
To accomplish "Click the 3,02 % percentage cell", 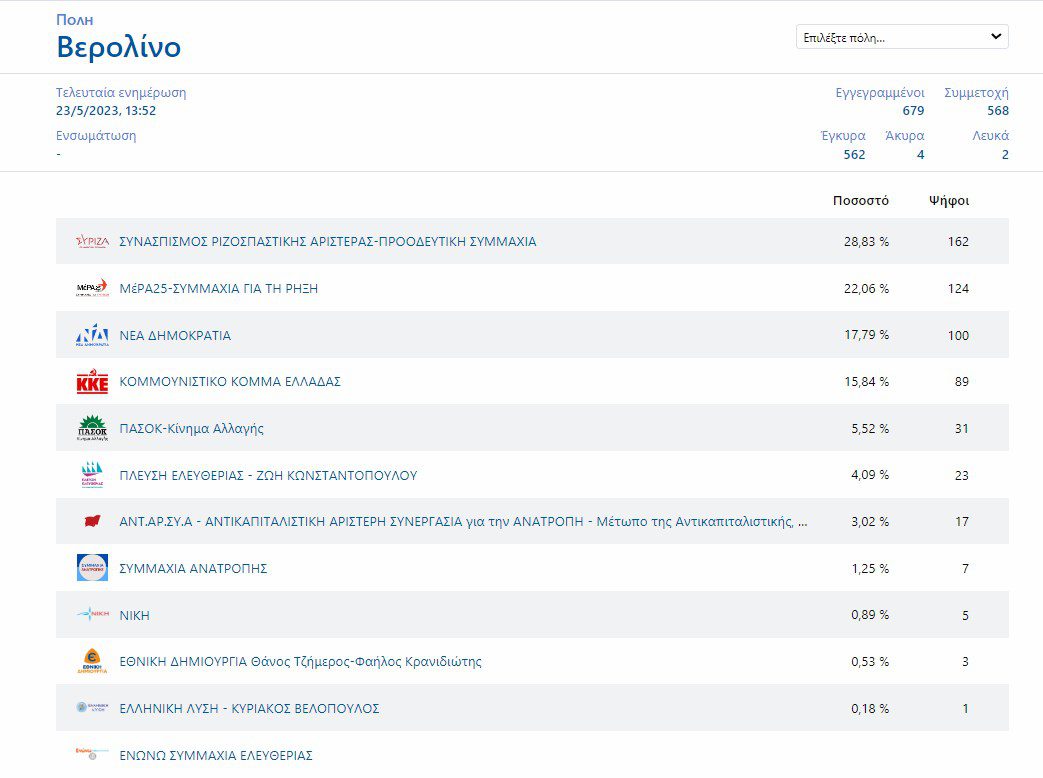I will 870,522.
